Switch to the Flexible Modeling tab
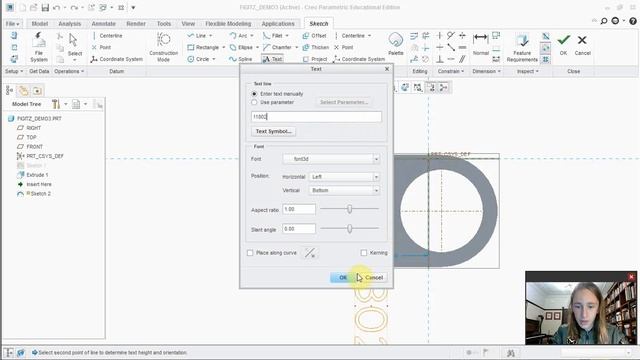Viewport: 640px width, 360px height. [x=228, y=24]
